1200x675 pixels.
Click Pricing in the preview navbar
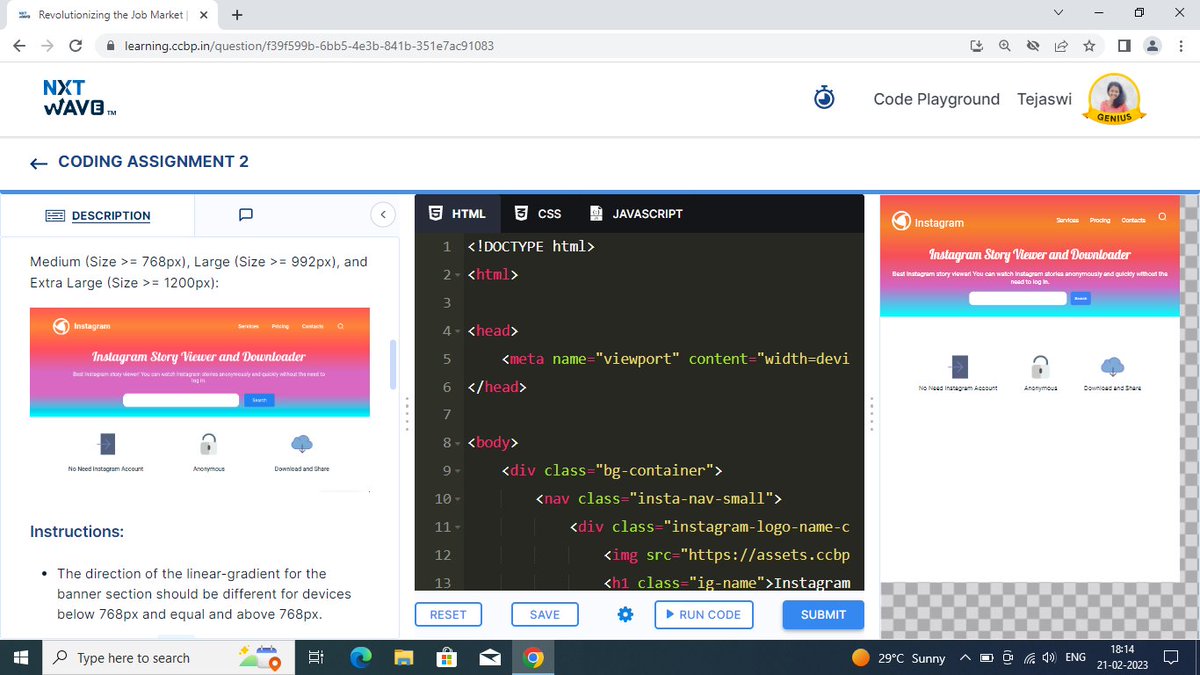(1100, 220)
